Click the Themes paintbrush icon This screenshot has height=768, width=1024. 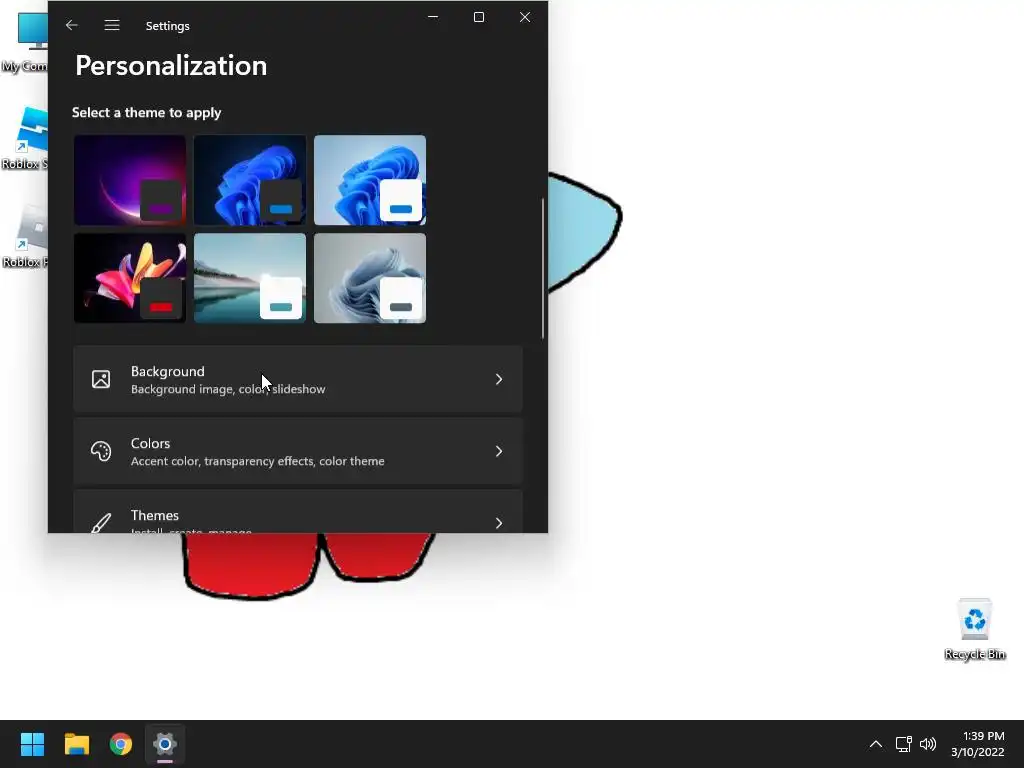coord(101,522)
